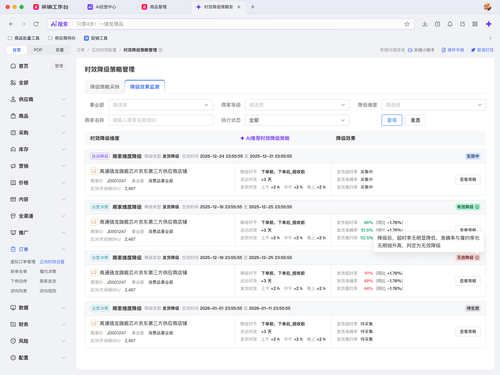Switch to the 降级策略采纳 tab
The width and height of the screenshot is (500, 375).
click(x=105, y=87)
